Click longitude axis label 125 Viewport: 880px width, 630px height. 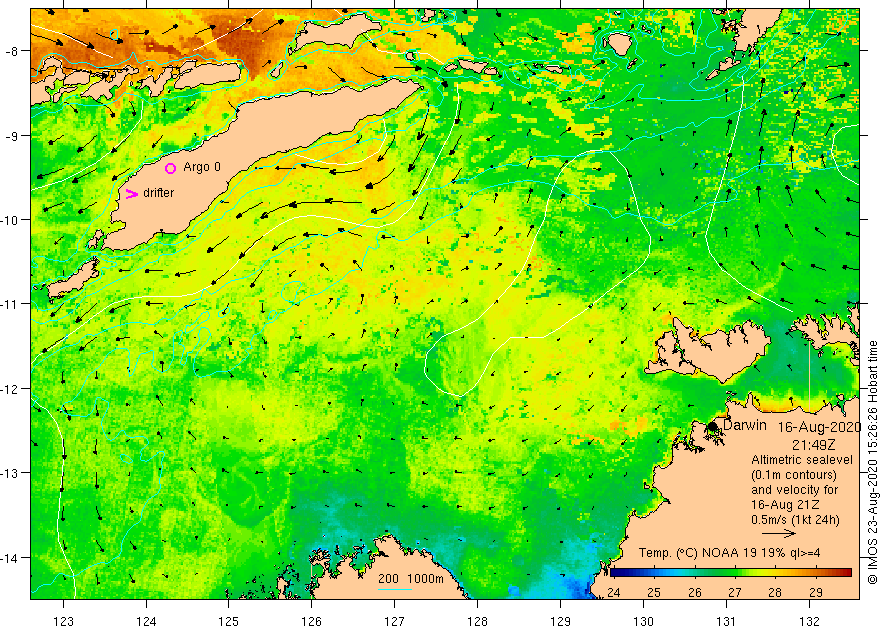click(x=228, y=621)
